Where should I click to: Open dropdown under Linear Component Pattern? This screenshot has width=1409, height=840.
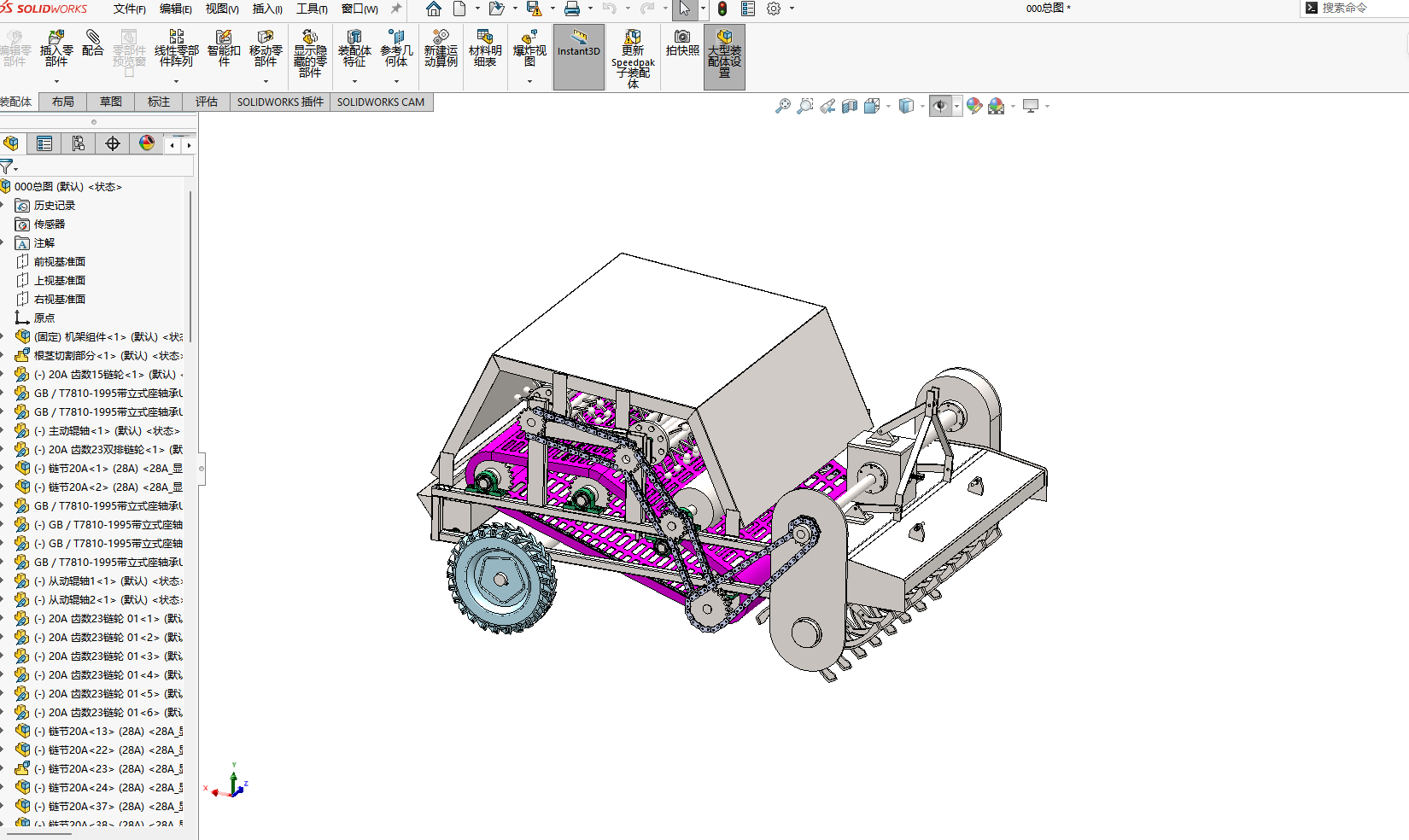click(x=177, y=81)
